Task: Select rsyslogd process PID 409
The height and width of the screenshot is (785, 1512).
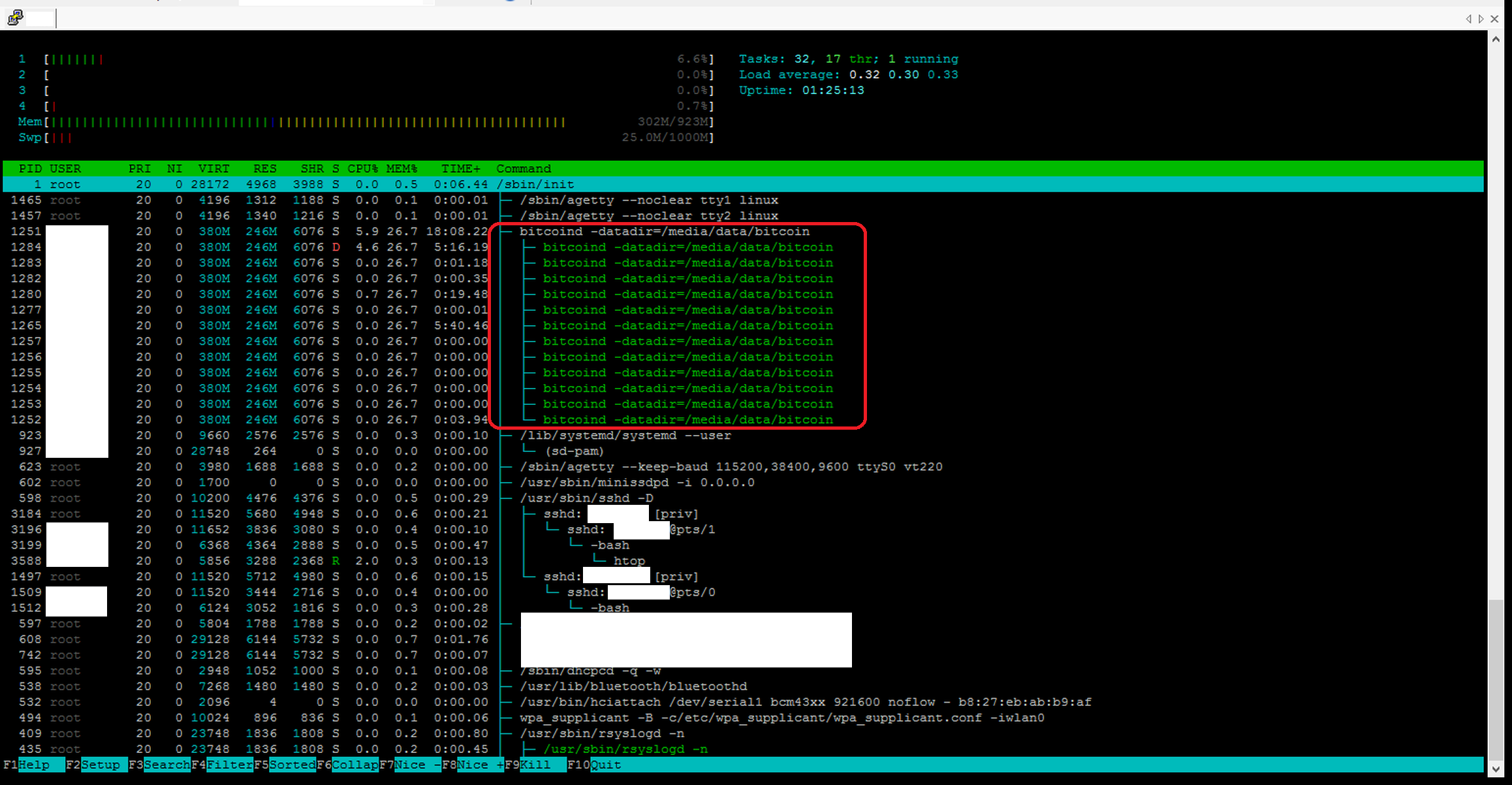Action: point(743,733)
